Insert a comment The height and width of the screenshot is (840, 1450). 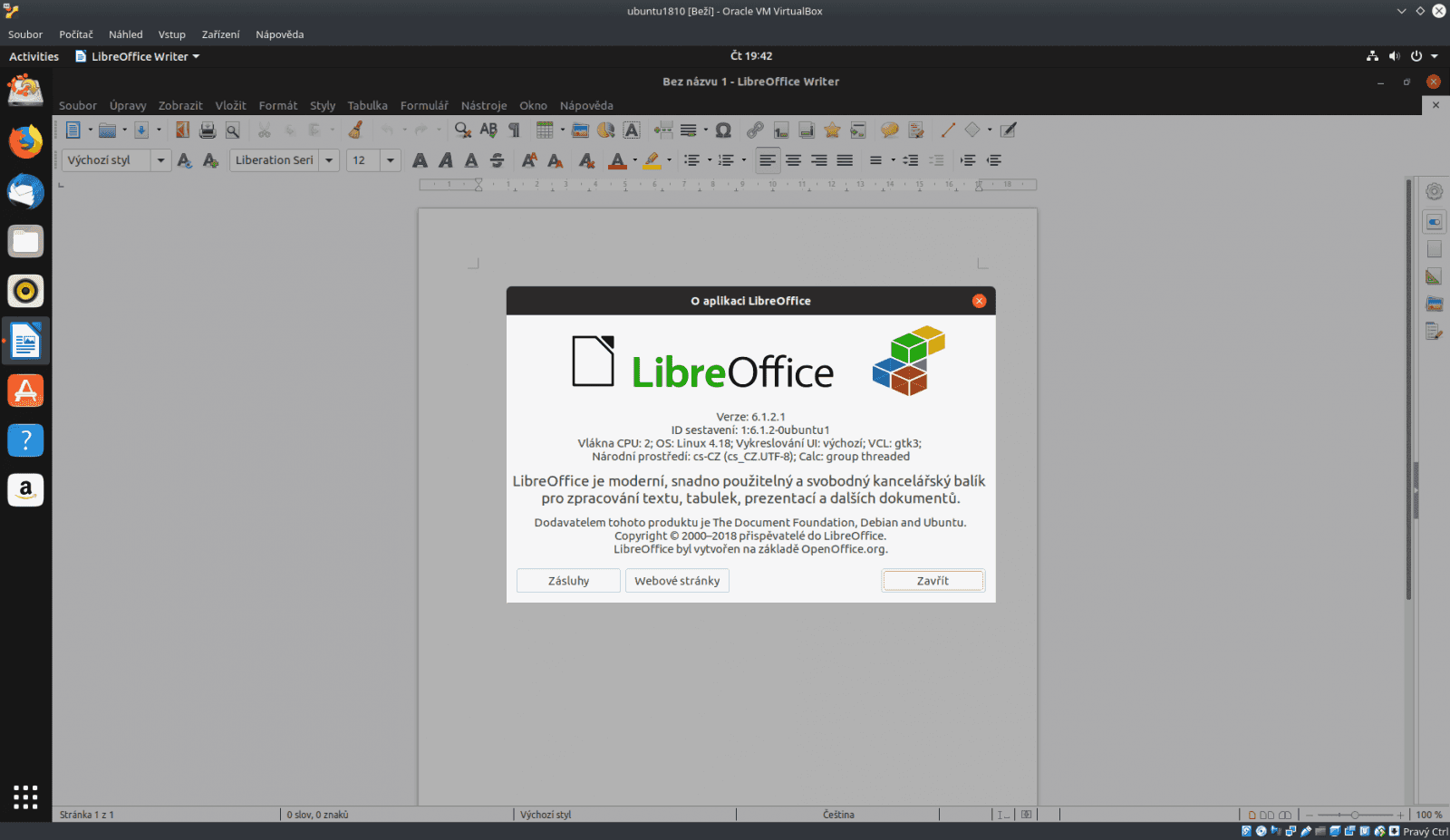889,130
